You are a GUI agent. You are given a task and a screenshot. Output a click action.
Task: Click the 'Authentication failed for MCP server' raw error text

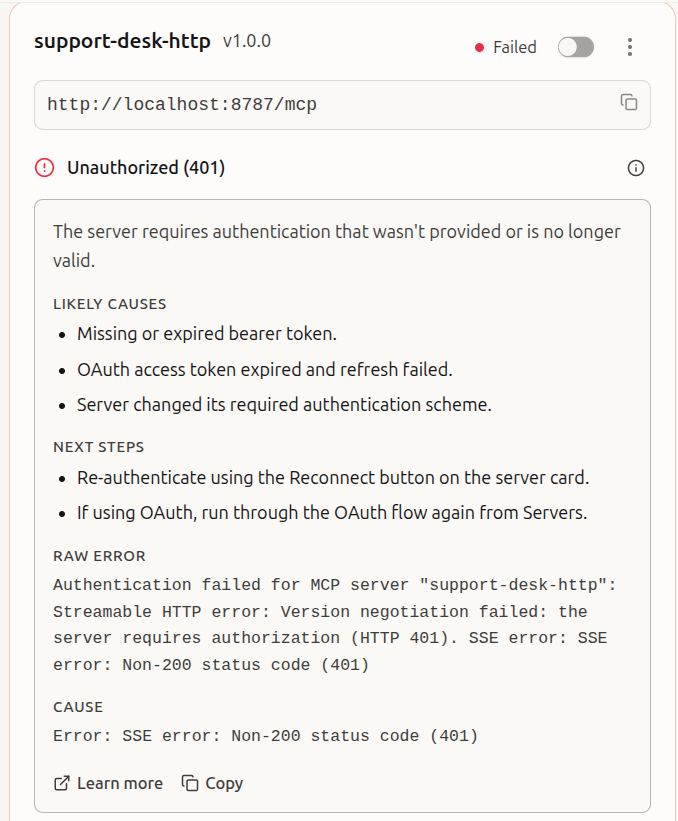335,625
